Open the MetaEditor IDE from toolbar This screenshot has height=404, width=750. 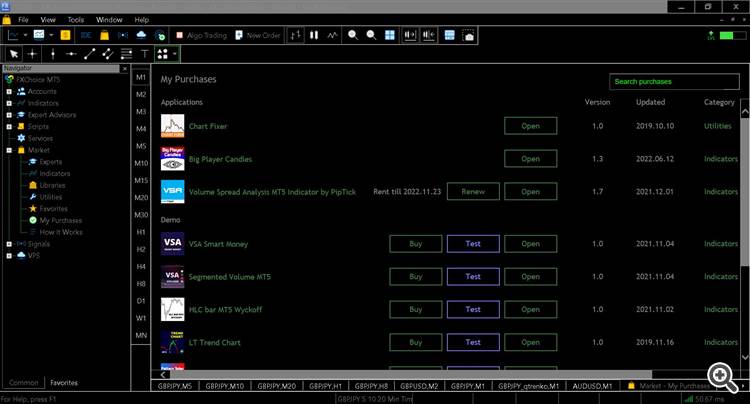click(x=86, y=35)
